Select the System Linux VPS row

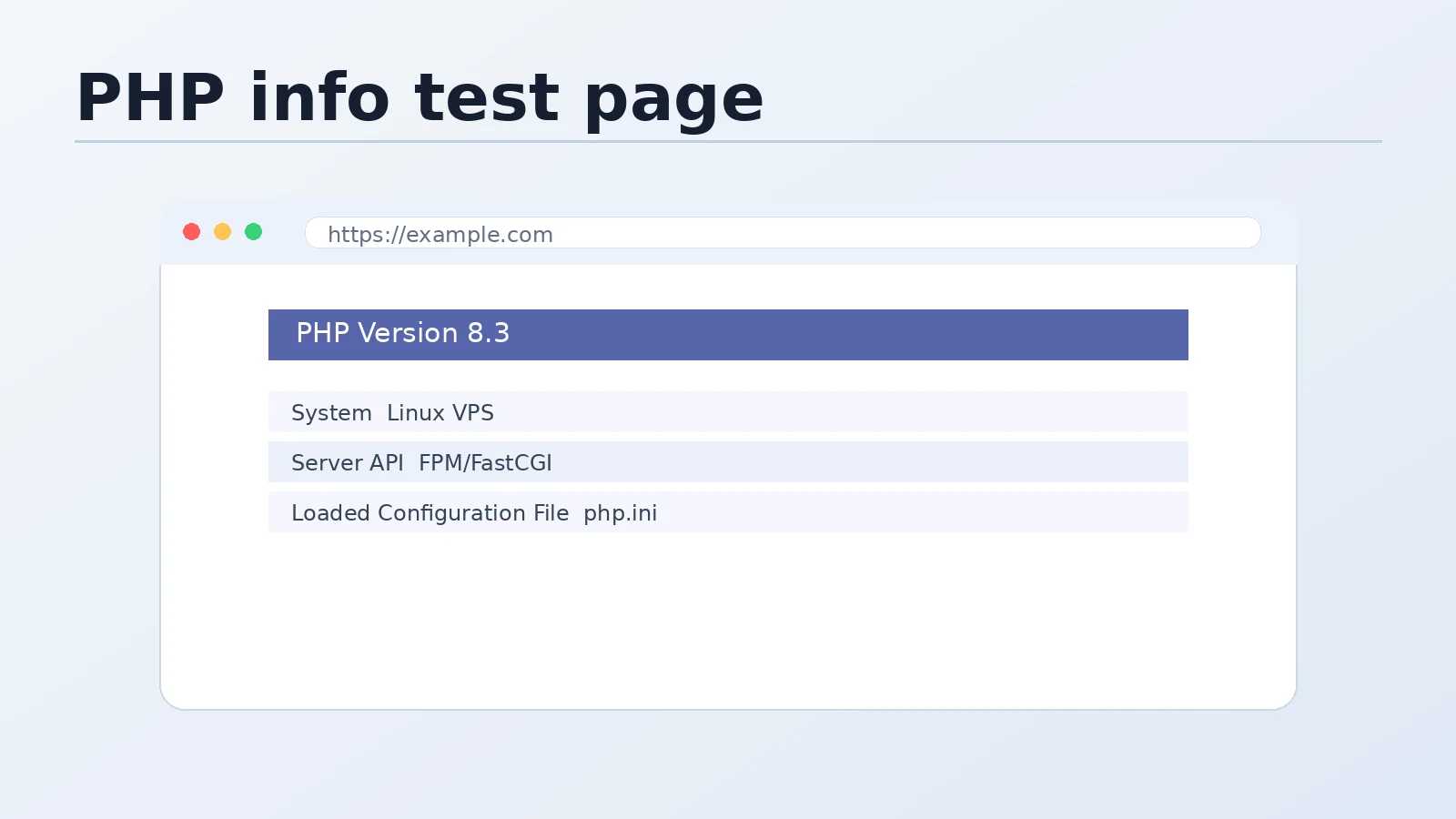coord(728,412)
